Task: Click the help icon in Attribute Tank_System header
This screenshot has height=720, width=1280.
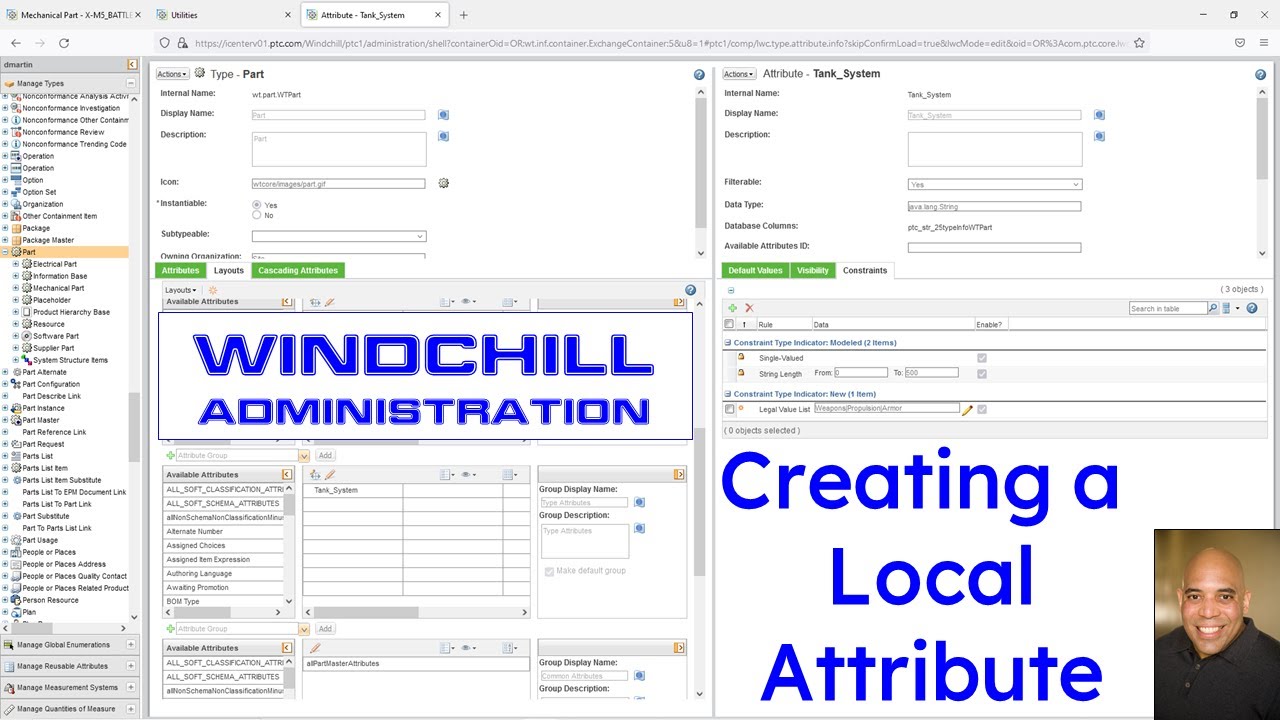Action: click(1260, 75)
